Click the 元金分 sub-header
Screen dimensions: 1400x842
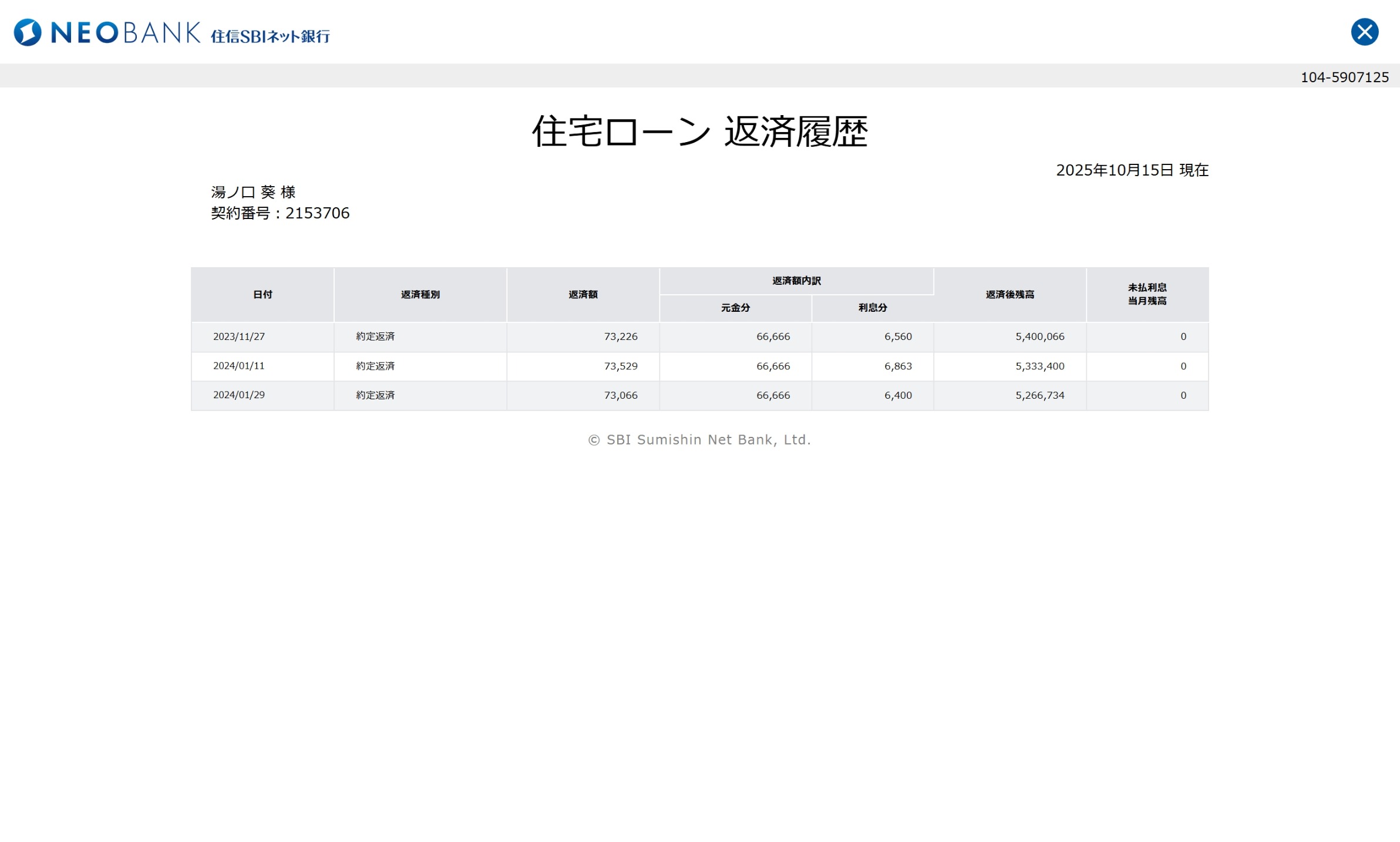[x=735, y=308]
